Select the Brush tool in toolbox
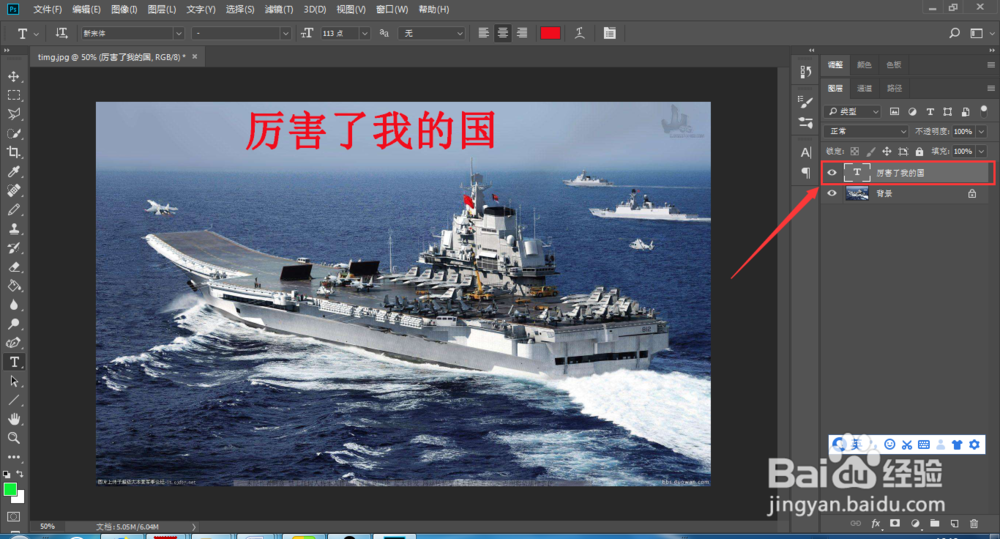Viewport: 1000px width, 539px height. click(13, 210)
